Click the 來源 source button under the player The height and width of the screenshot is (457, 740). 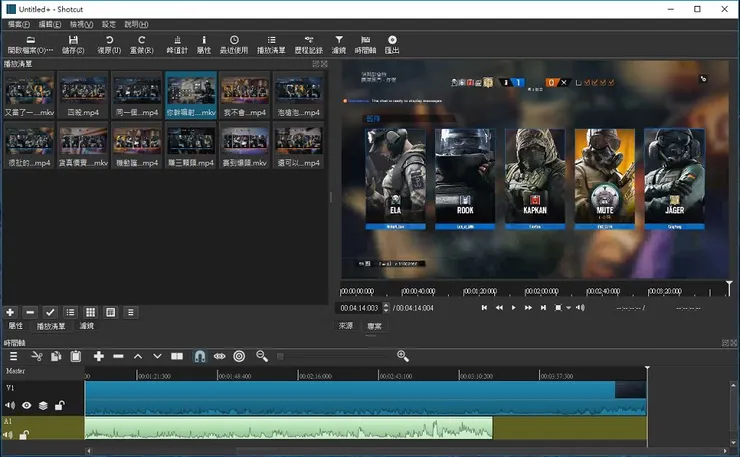click(346, 326)
